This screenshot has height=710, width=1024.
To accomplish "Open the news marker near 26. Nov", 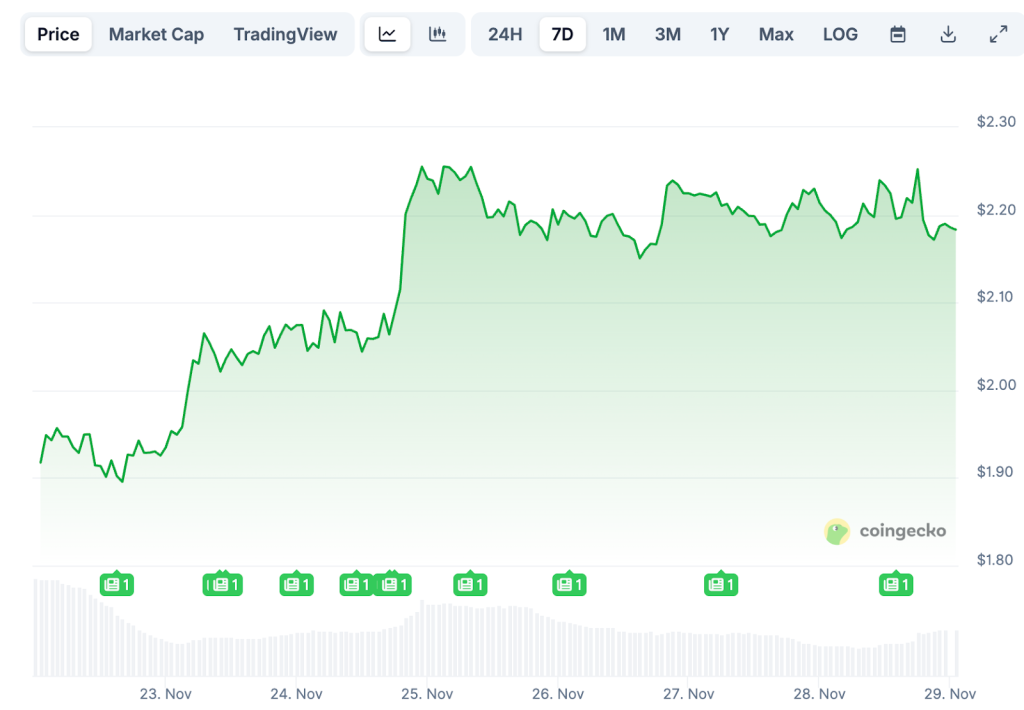I will click(x=570, y=584).
